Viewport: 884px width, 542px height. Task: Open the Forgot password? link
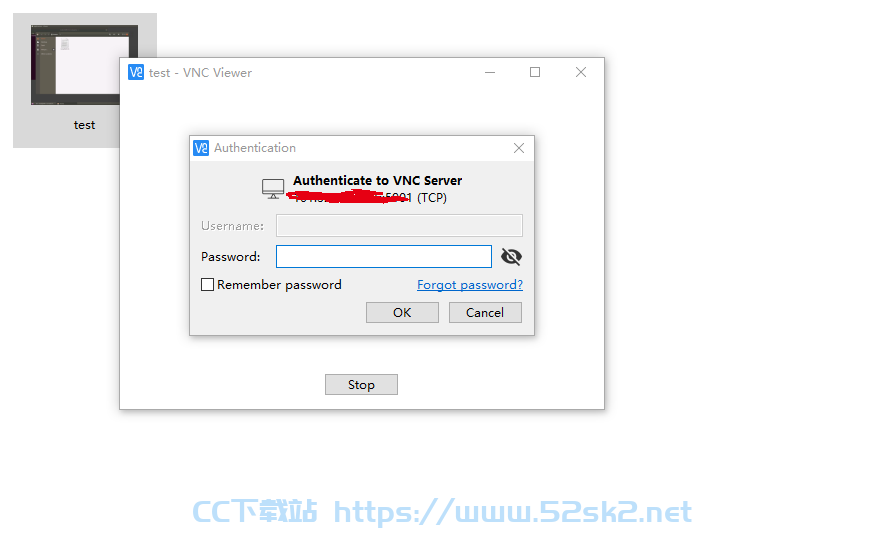pyautogui.click(x=470, y=285)
